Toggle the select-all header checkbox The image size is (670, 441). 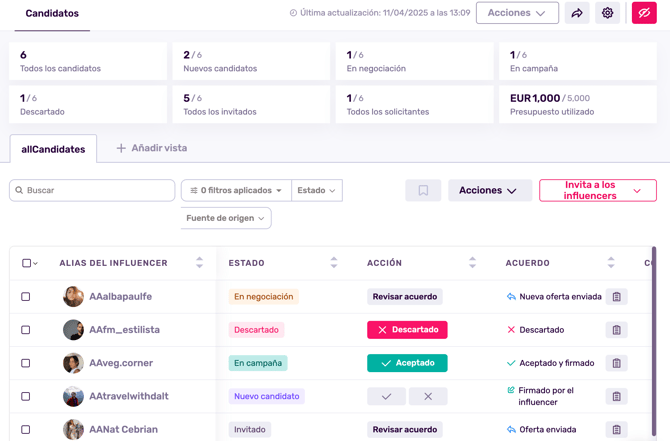[x=26, y=263]
